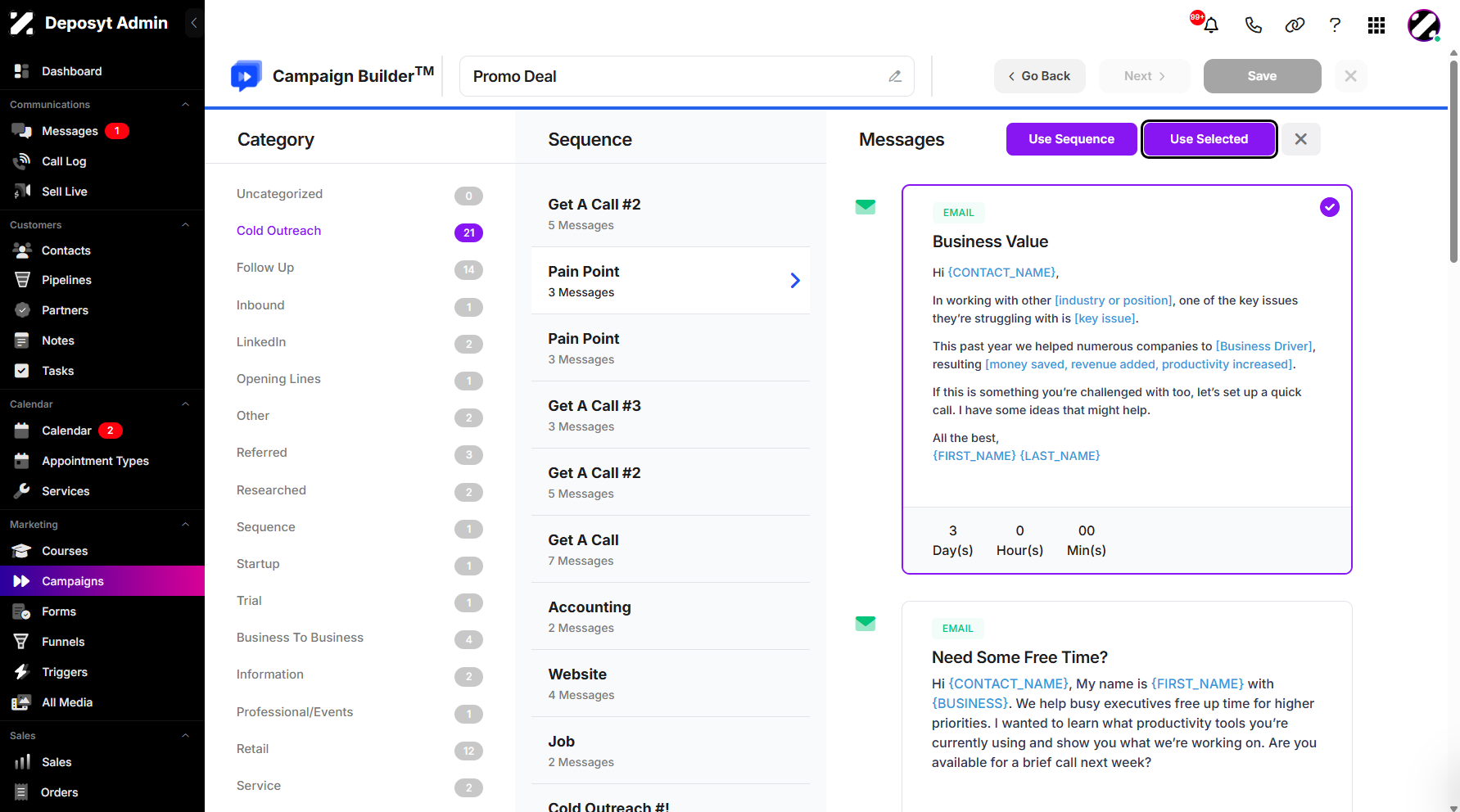Expand the selected Pain Point sequence arrow
Screen dimensions: 1460x812
tap(795, 281)
